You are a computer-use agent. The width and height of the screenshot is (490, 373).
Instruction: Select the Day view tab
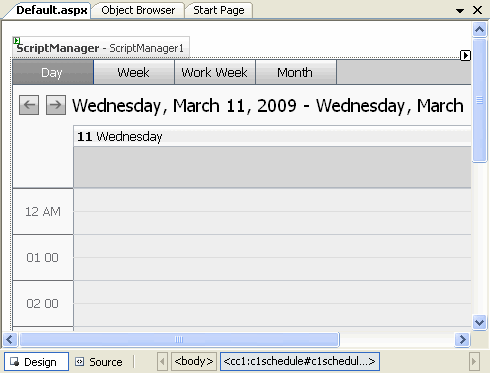click(x=53, y=72)
